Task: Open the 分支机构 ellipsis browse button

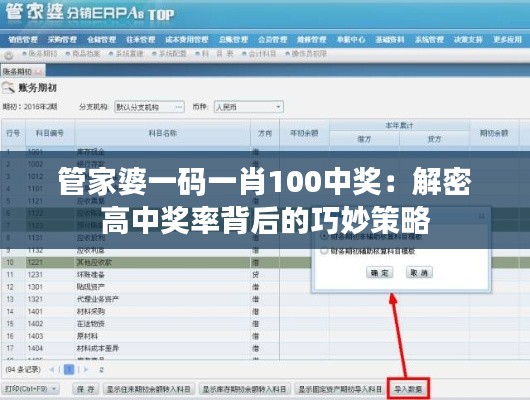Action: click(179, 107)
